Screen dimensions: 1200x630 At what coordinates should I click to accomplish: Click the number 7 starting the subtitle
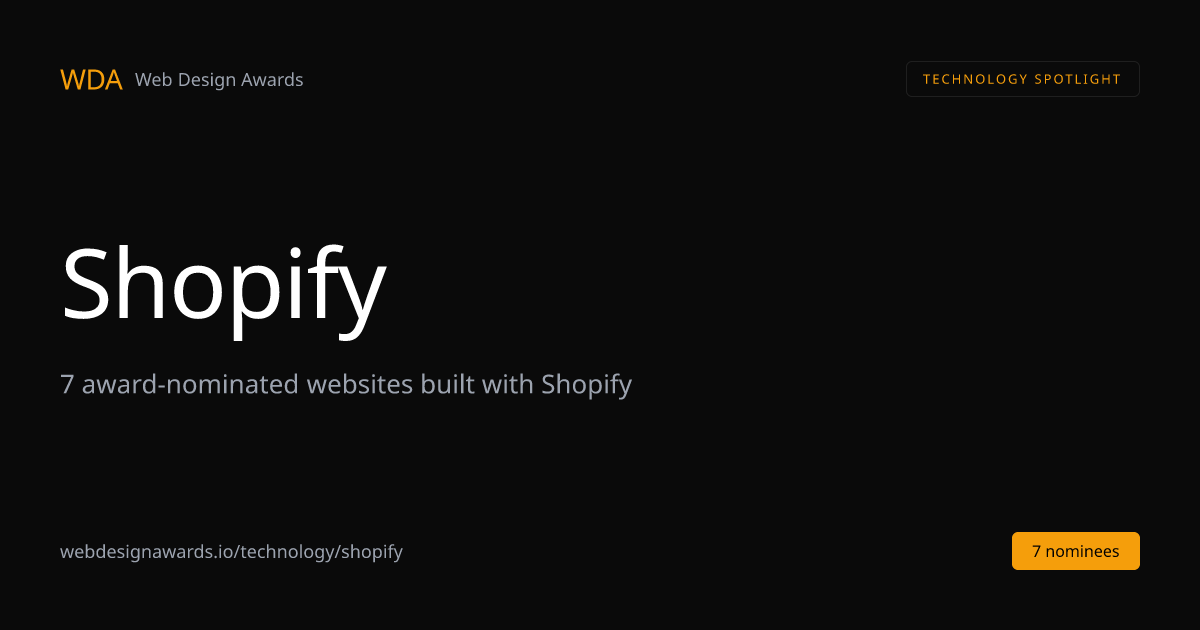pyautogui.click(x=68, y=385)
